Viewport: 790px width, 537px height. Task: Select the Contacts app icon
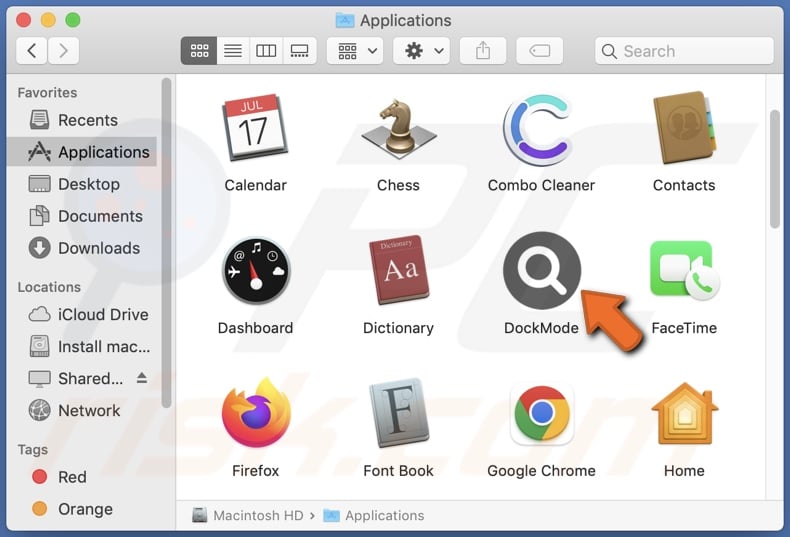[x=684, y=127]
